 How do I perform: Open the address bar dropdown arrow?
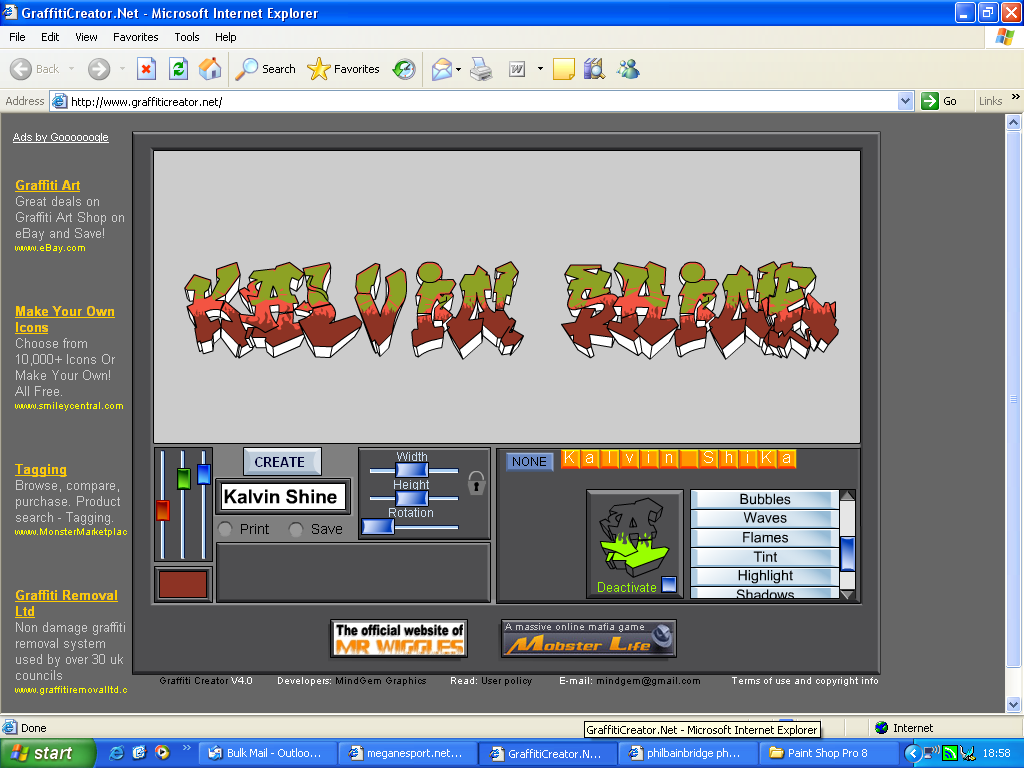click(905, 101)
